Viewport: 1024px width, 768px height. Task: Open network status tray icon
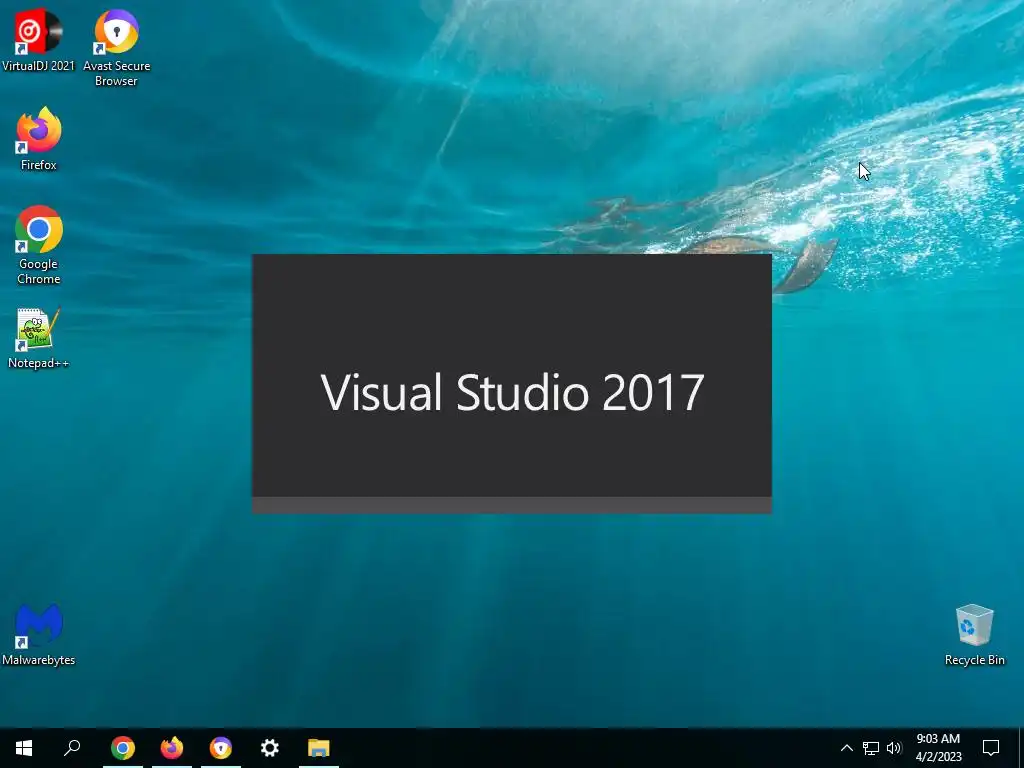[871, 748]
